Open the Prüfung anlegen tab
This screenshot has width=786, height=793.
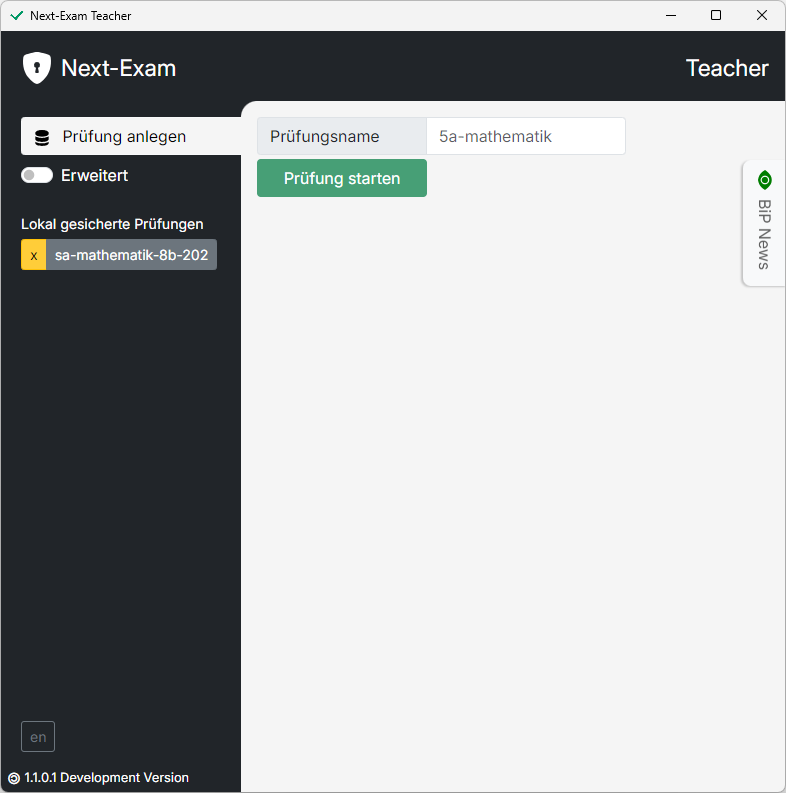click(x=131, y=136)
